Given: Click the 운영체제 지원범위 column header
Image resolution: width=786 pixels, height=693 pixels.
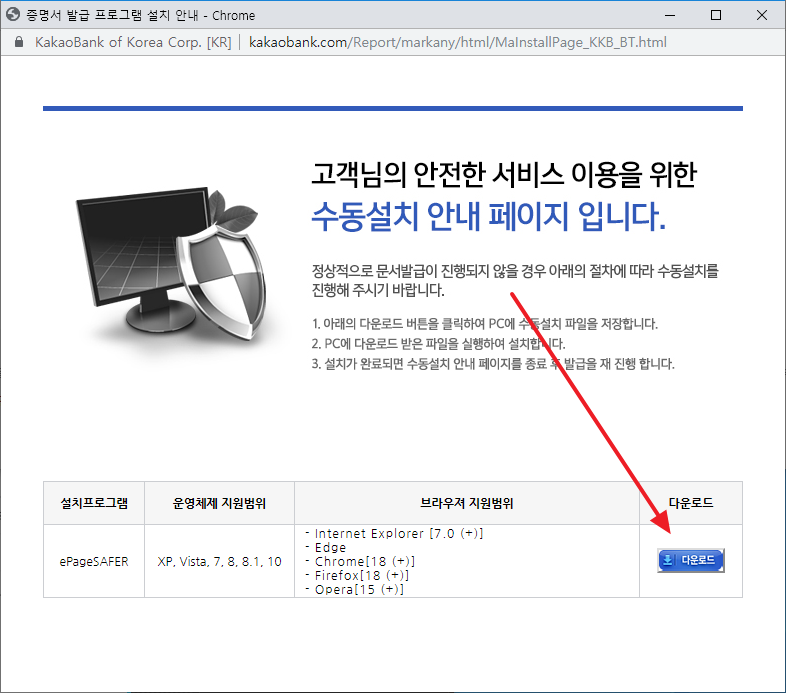Looking at the screenshot, I should point(219,503).
